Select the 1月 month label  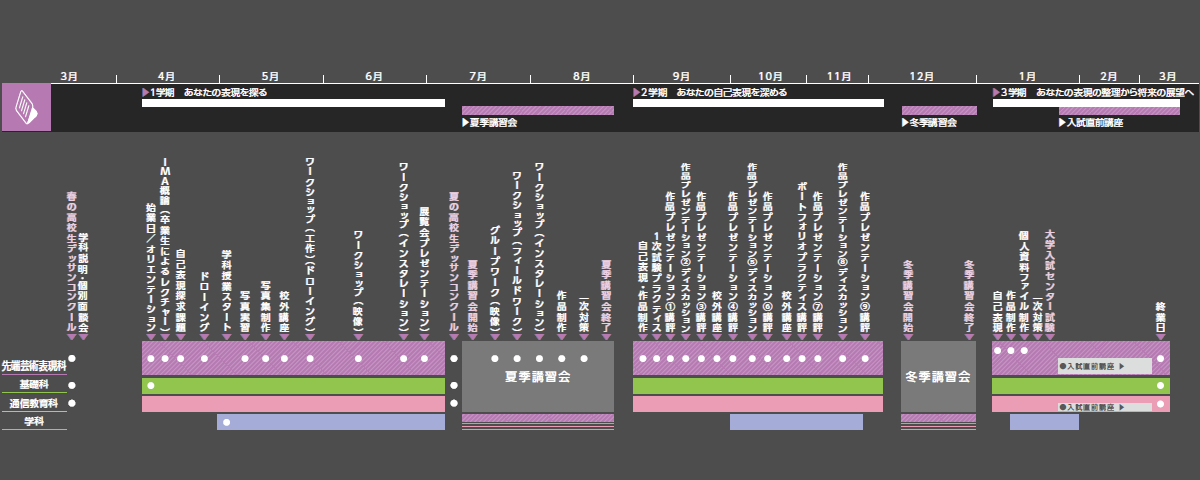pos(1027,76)
